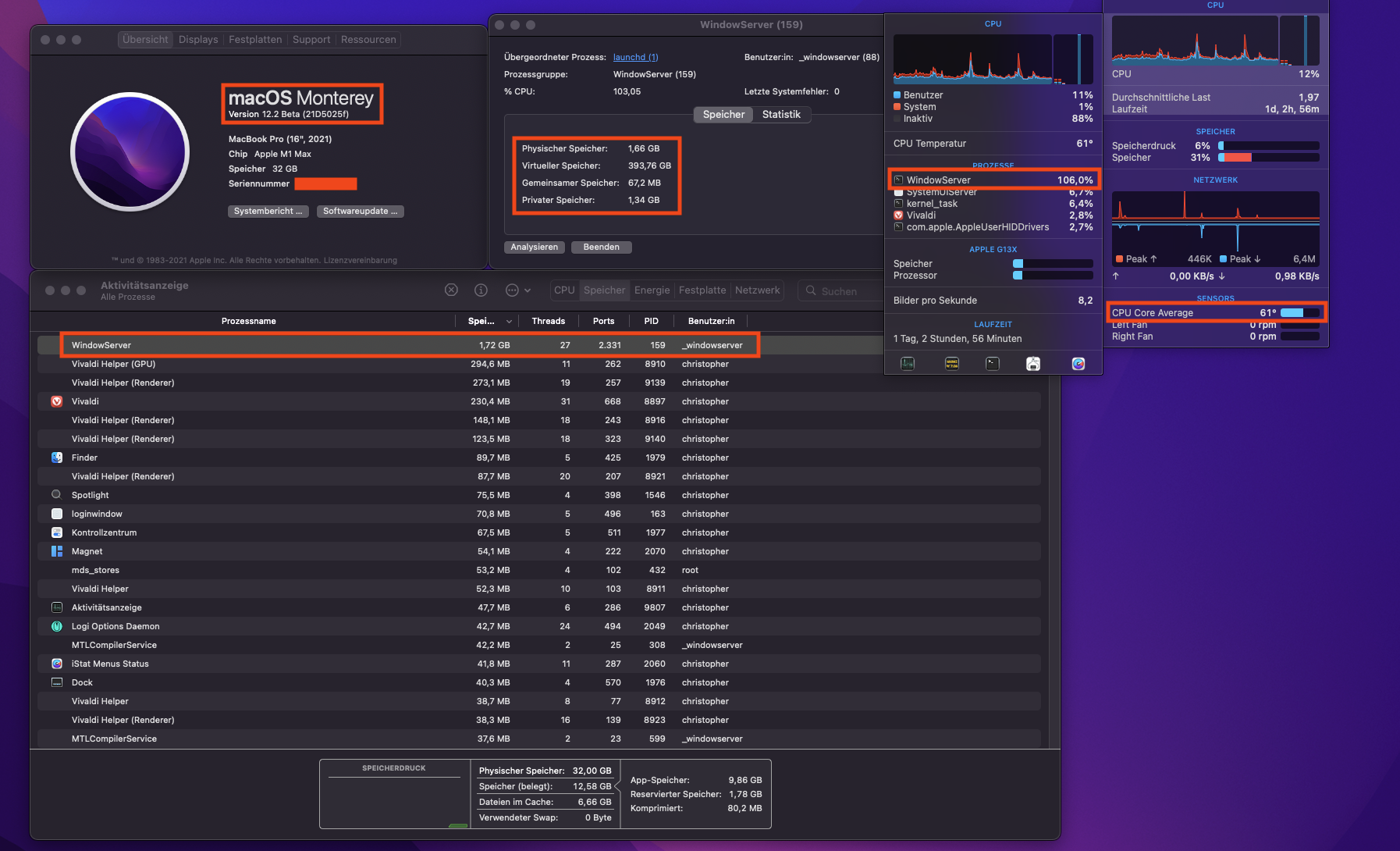Click the stop process X icon in Aktivitätsanzeige toolbar

(x=451, y=290)
